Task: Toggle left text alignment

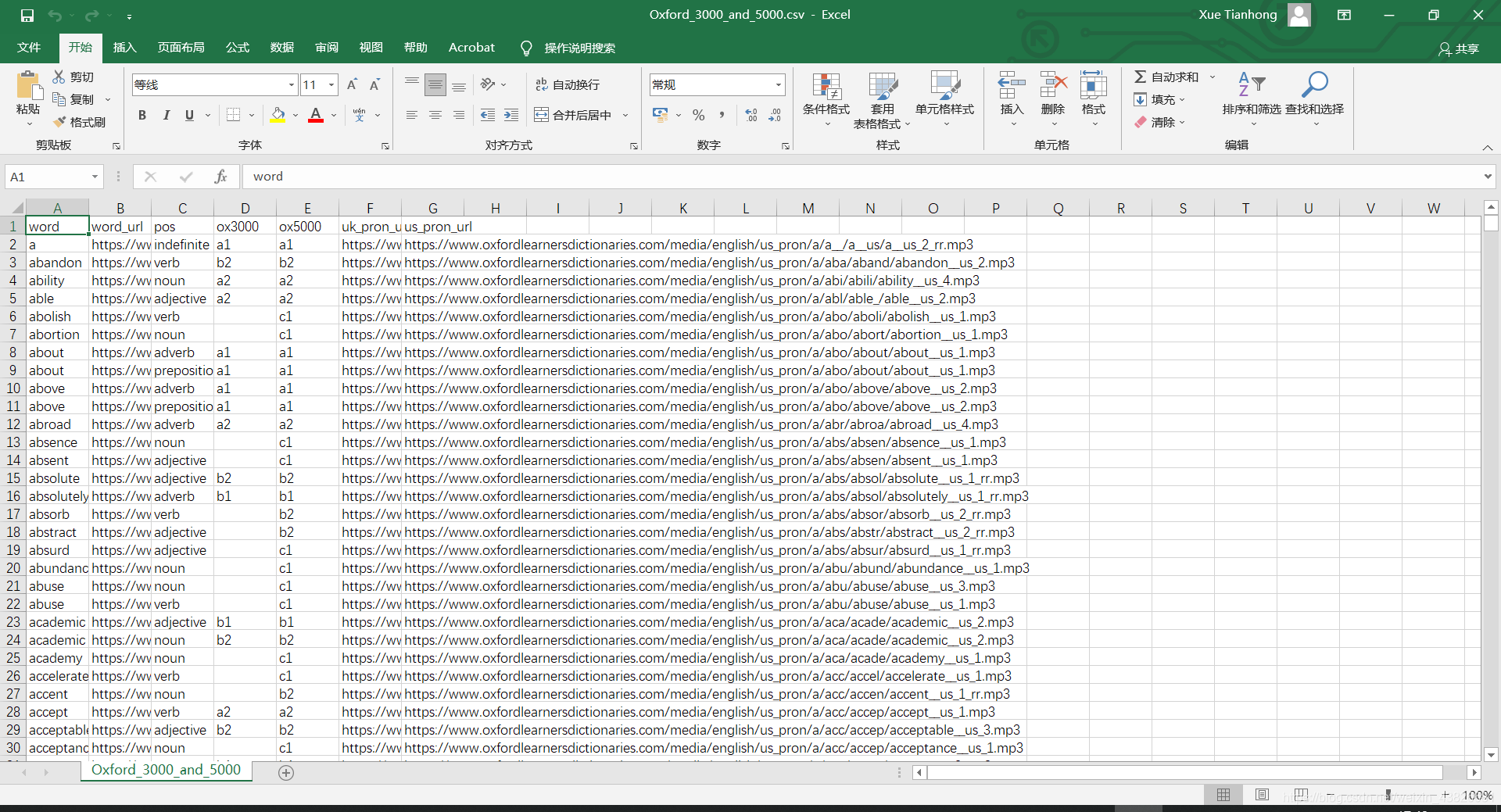Action: tap(412, 115)
